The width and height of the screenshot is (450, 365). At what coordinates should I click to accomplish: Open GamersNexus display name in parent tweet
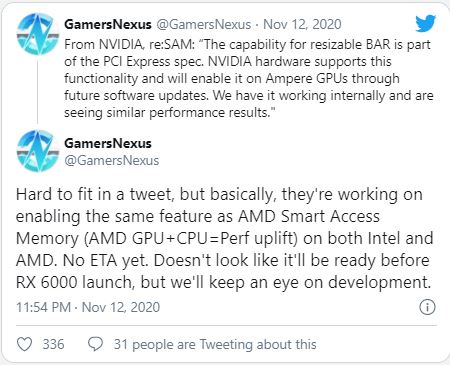[x=108, y=24]
